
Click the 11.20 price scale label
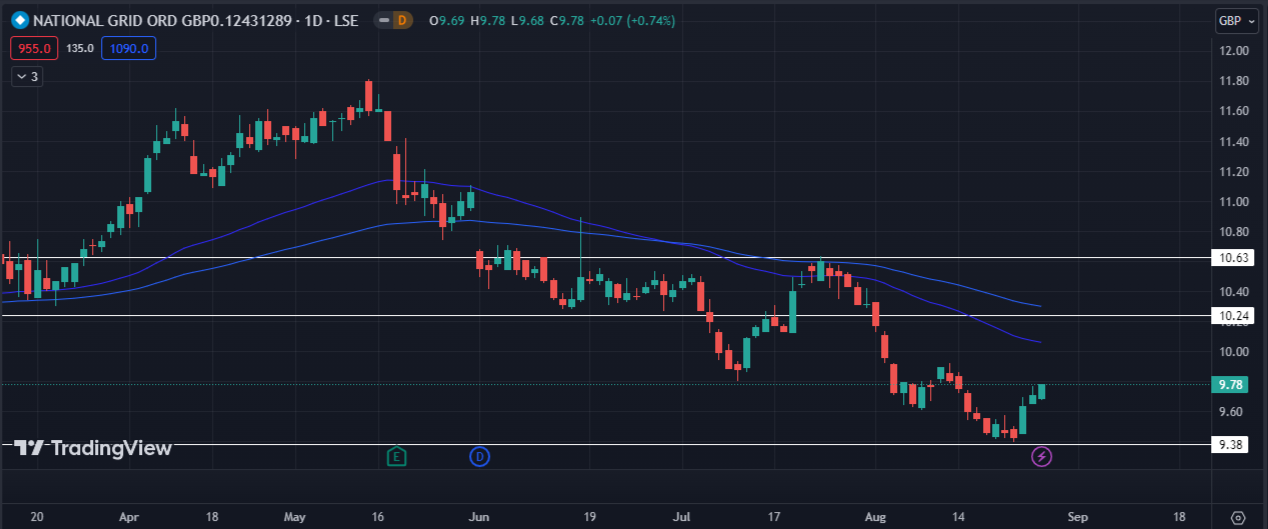point(1233,172)
